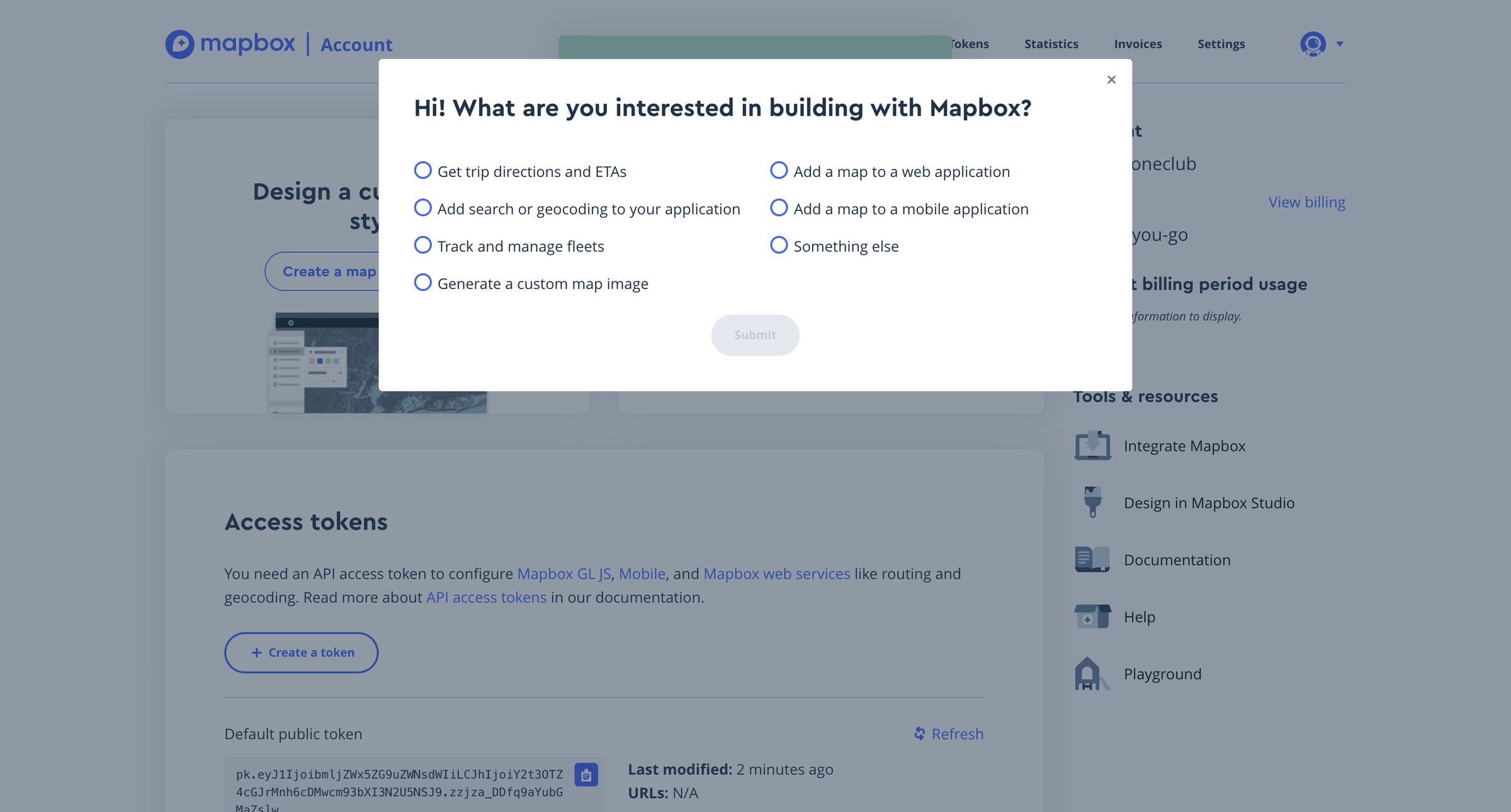Click the Refresh token circular-arrows icon
This screenshot has height=812, width=1511.
click(920, 733)
